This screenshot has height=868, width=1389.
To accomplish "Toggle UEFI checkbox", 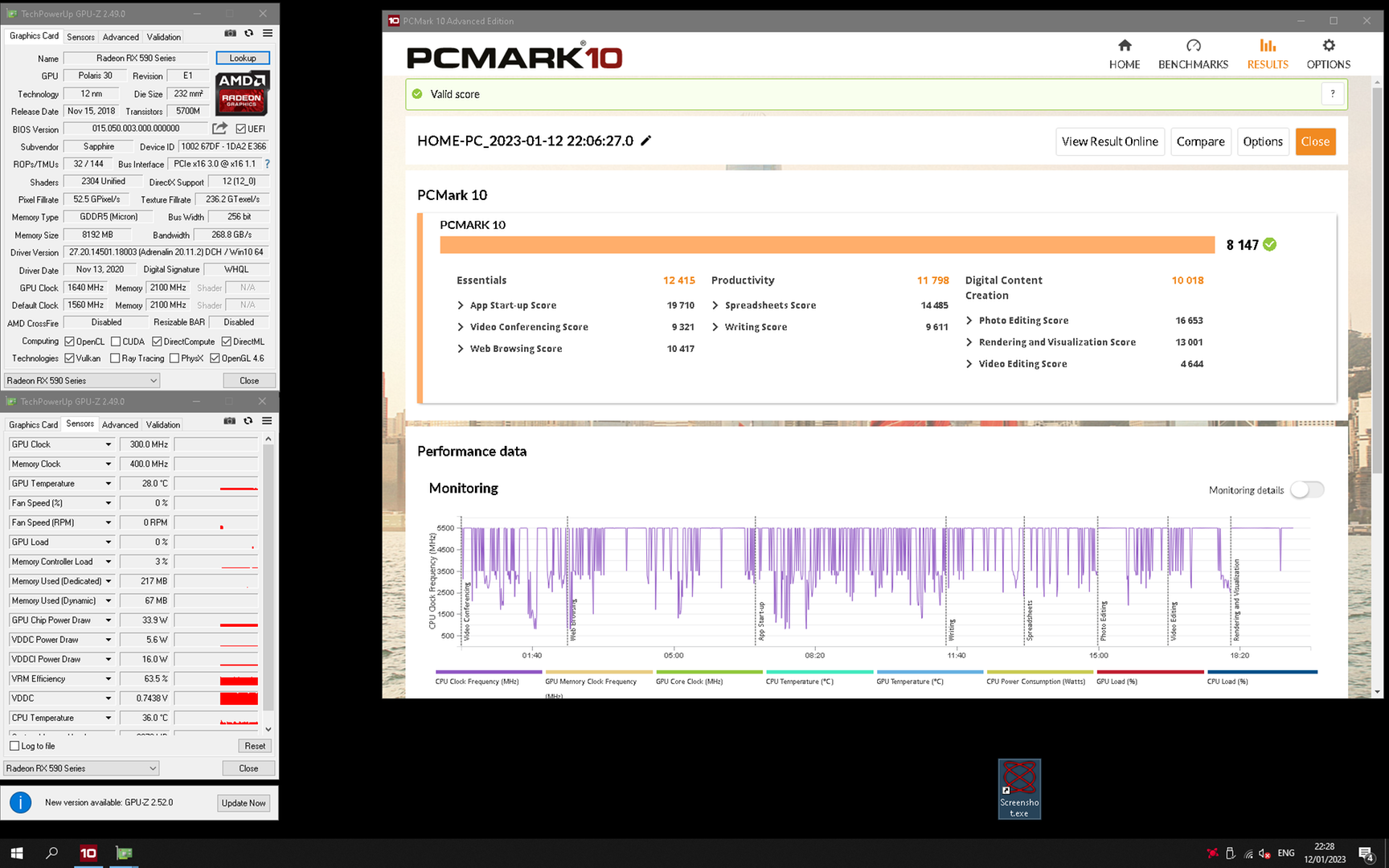I will click(240, 129).
